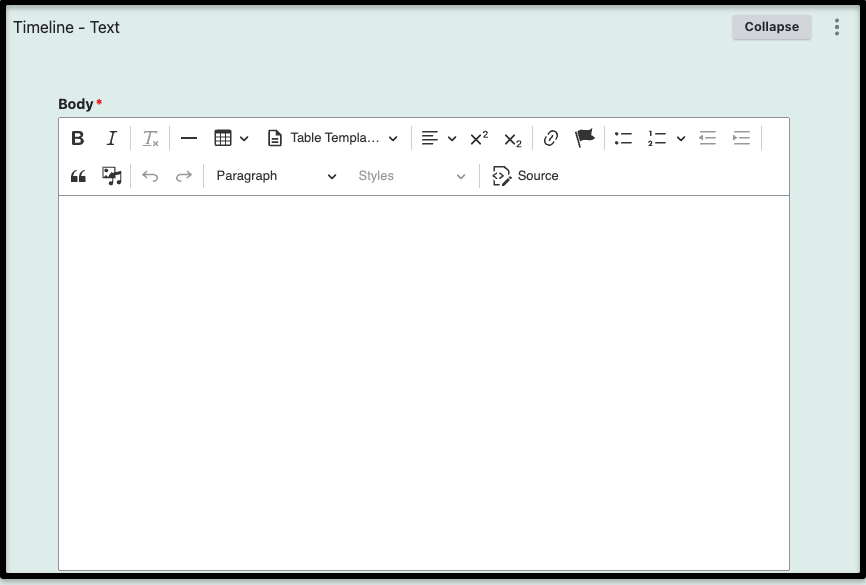
Task: Open the three-dot options menu
Action: point(837,27)
